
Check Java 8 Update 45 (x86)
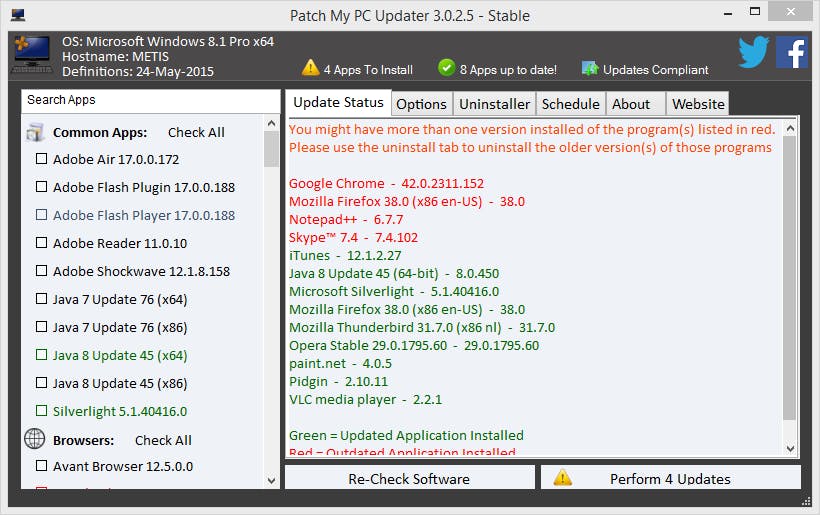tap(41, 383)
